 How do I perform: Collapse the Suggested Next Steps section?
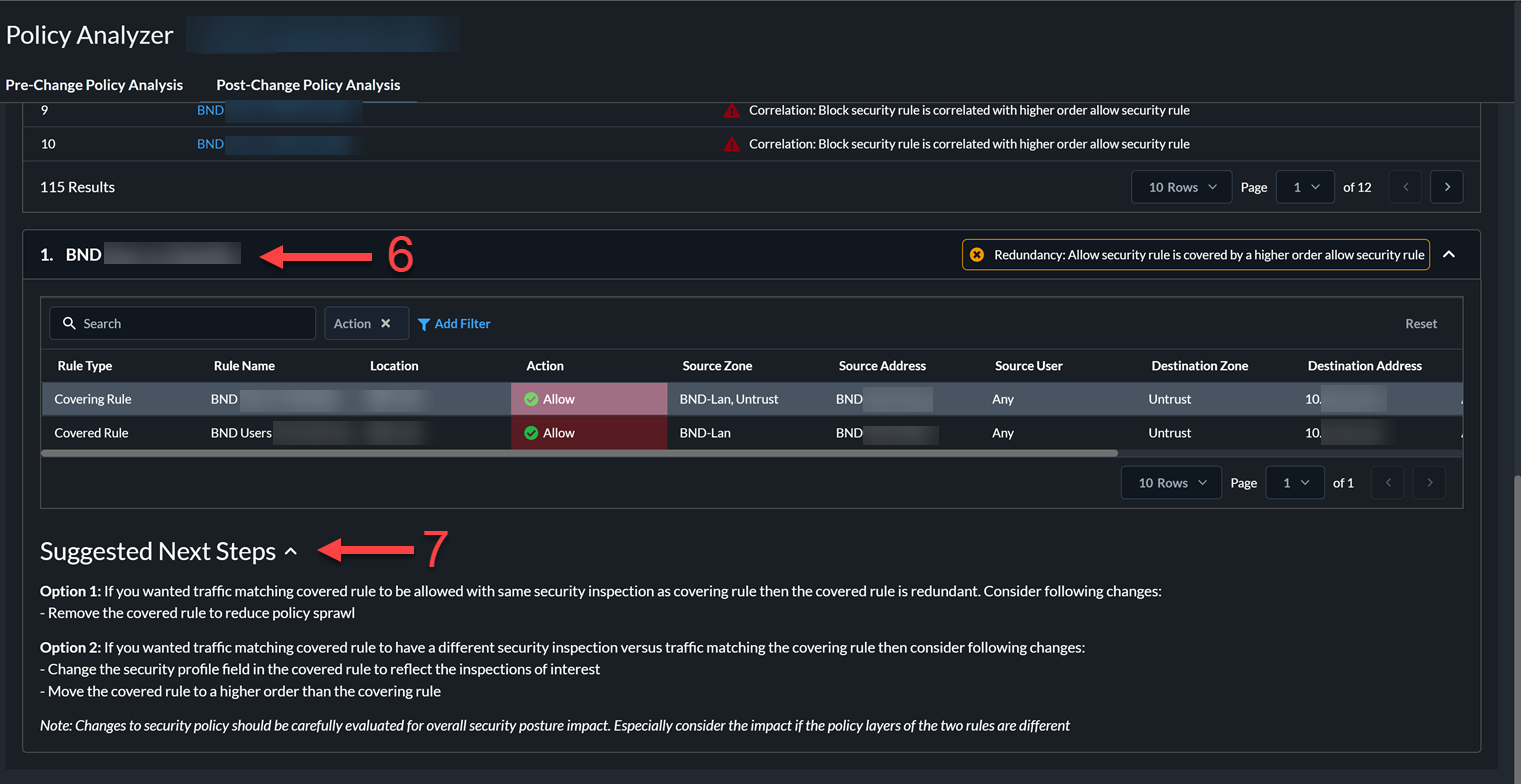pyautogui.click(x=291, y=551)
